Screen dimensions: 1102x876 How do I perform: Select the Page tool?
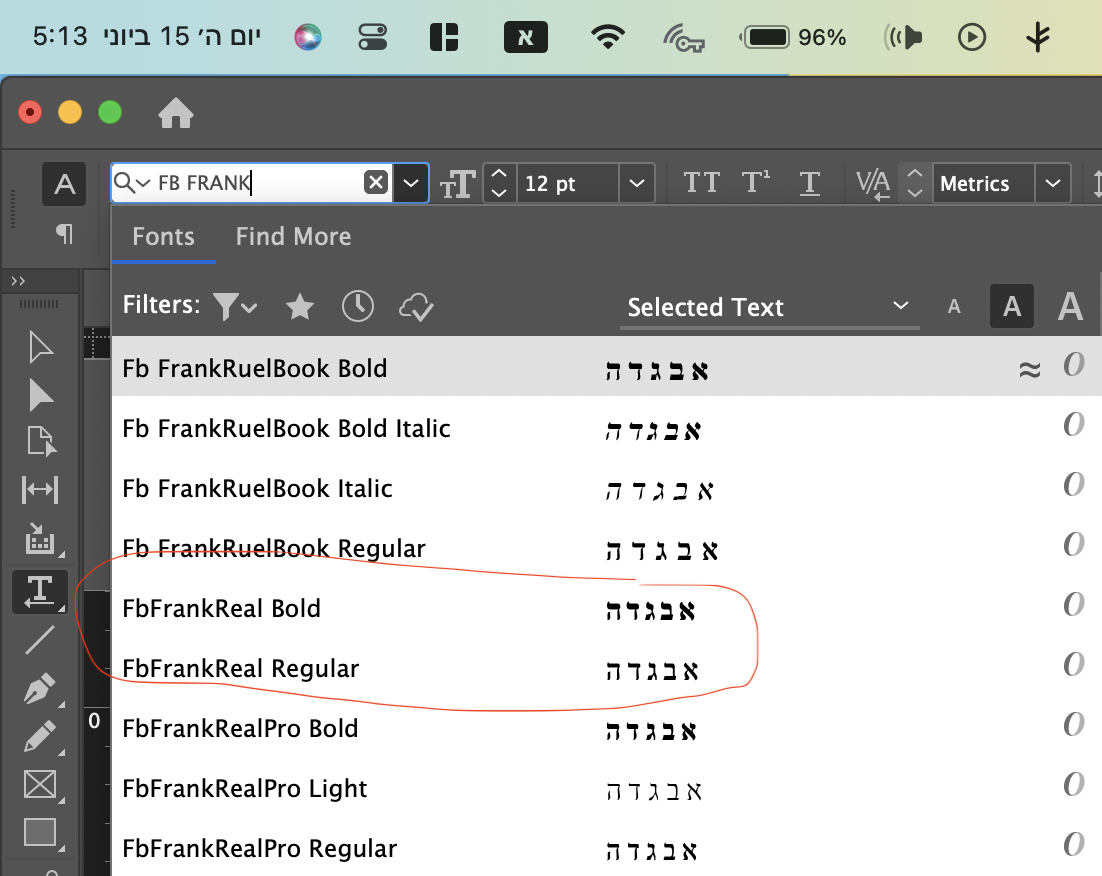tap(40, 442)
